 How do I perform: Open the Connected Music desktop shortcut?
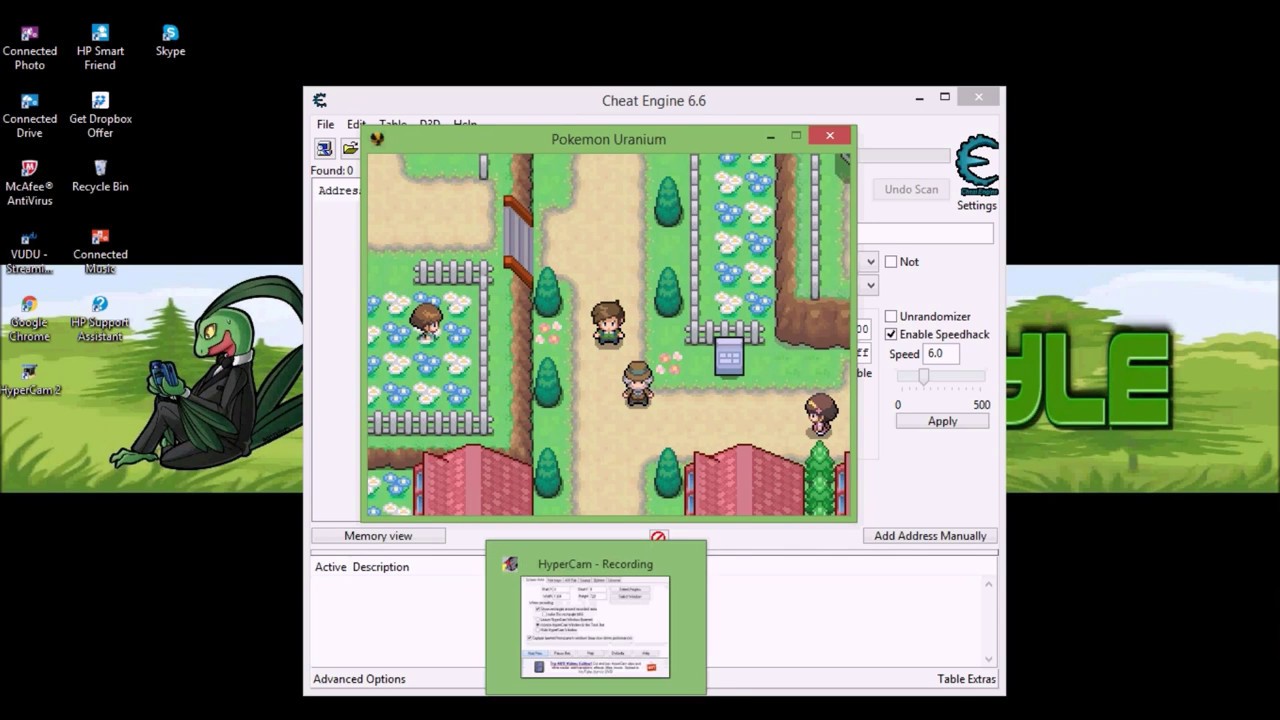coord(100,252)
